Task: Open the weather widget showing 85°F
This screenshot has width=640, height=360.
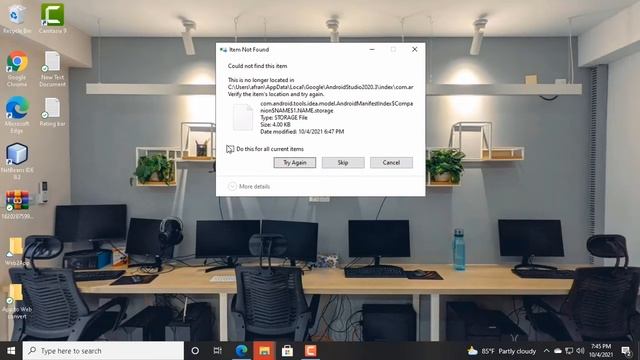Action: [502, 351]
